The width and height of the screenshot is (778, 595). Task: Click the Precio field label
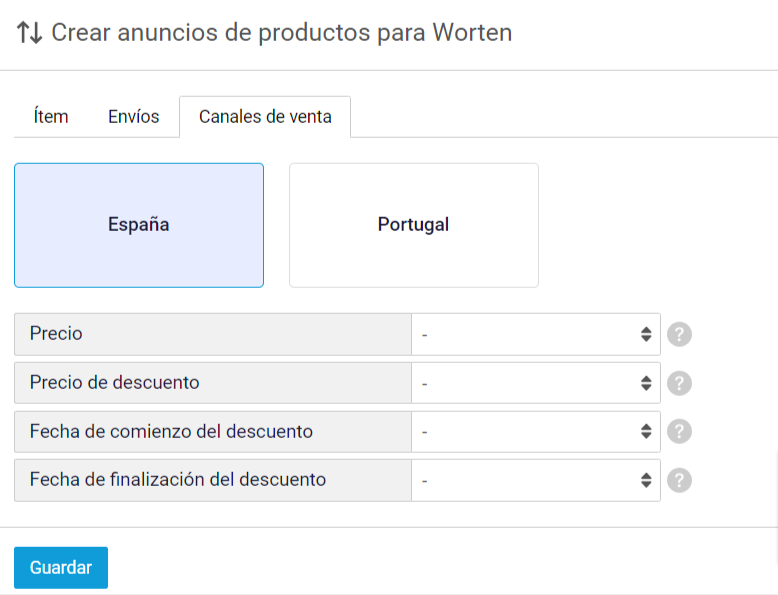click(x=56, y=333)
